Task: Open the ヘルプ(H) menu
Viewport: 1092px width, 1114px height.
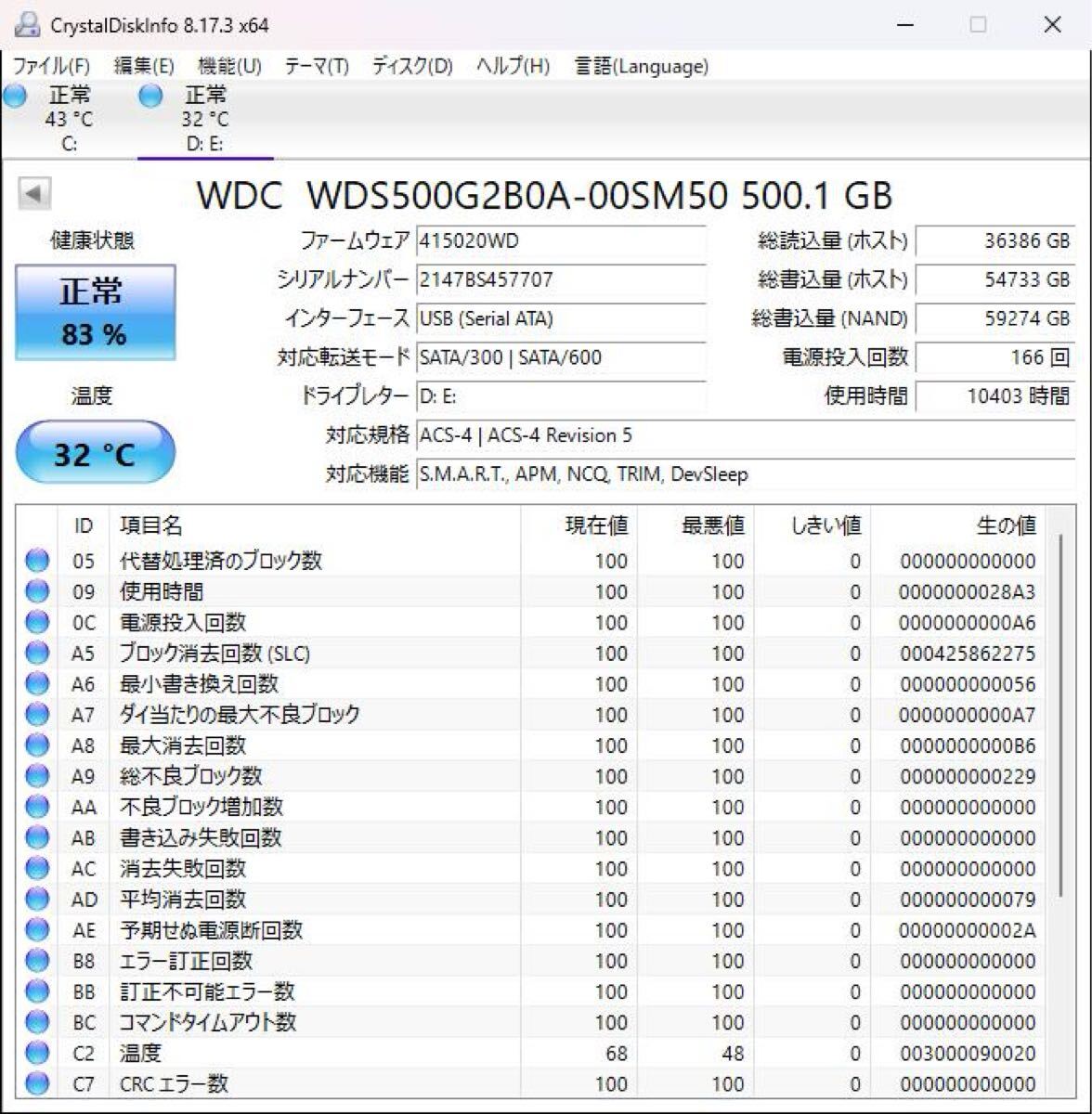Action: point(513,66)
